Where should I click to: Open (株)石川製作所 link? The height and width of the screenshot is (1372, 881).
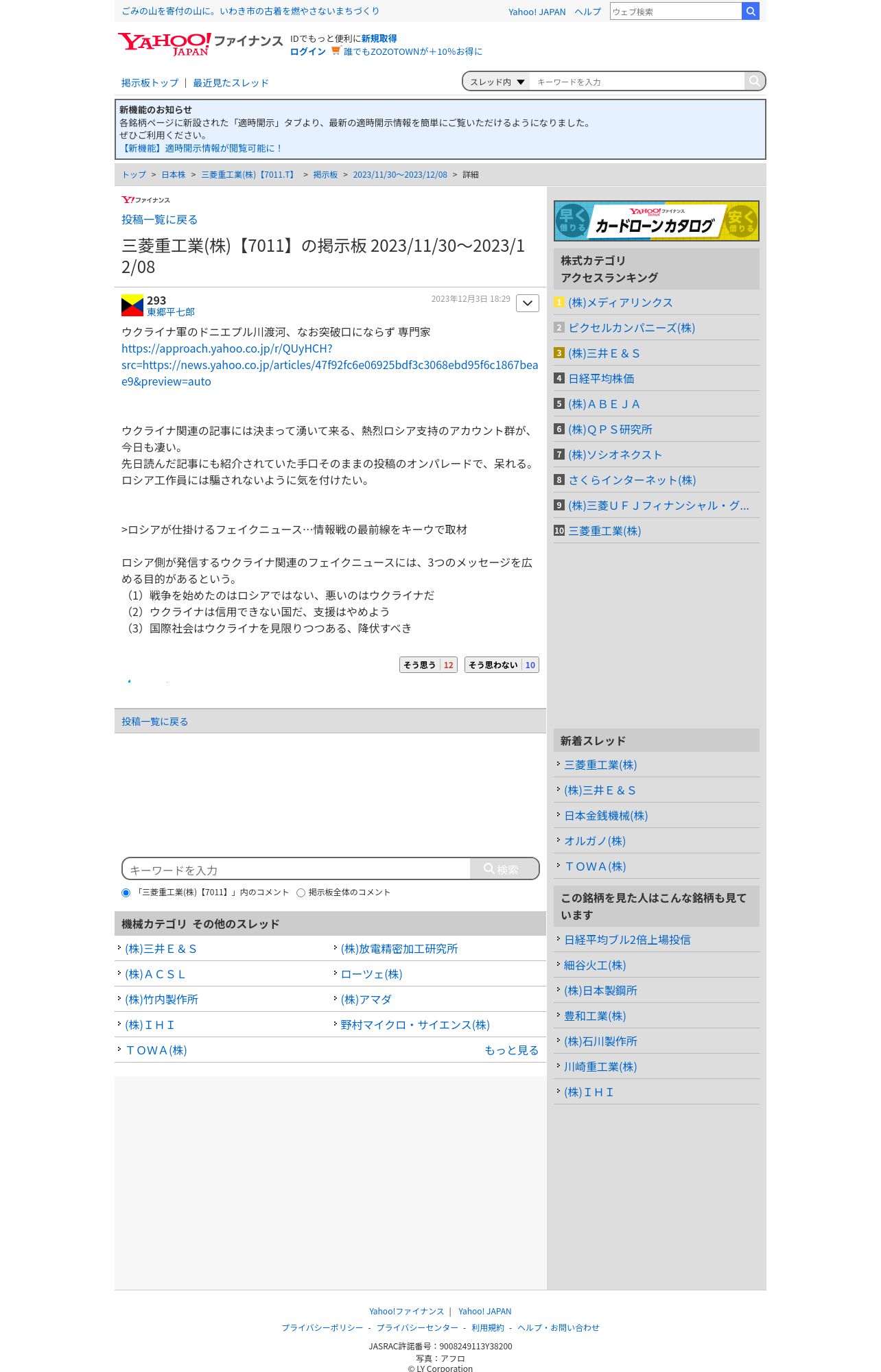(x=600, y=1041)
